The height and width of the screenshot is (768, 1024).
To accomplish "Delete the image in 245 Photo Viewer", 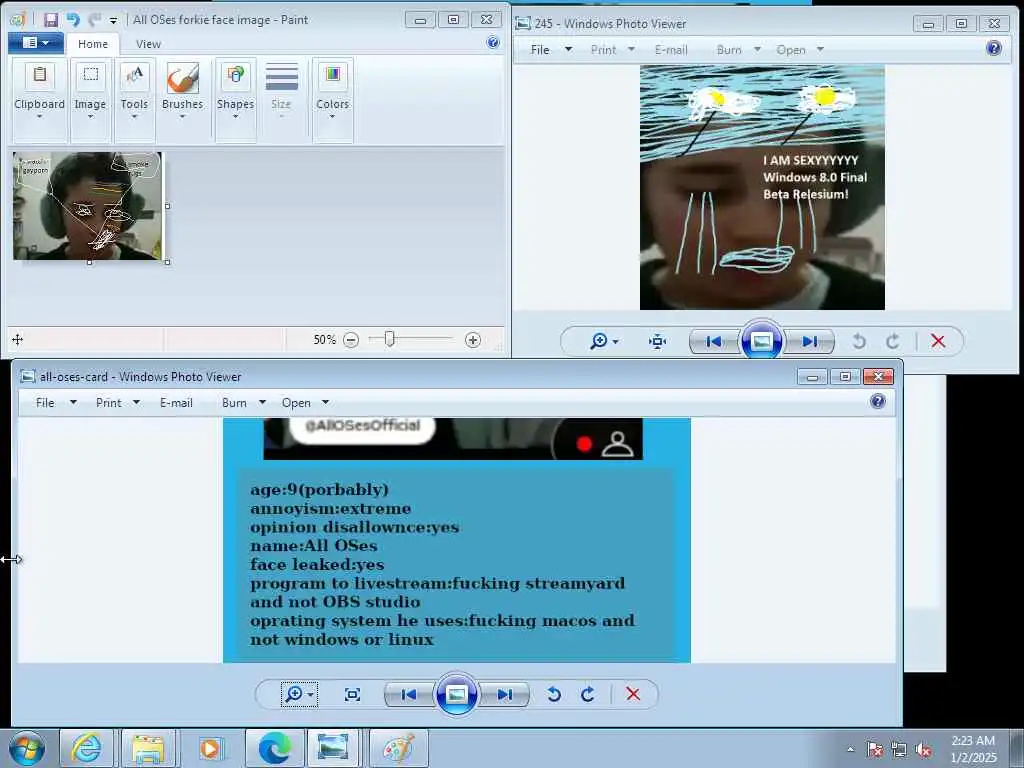I will tap(938, 341).
